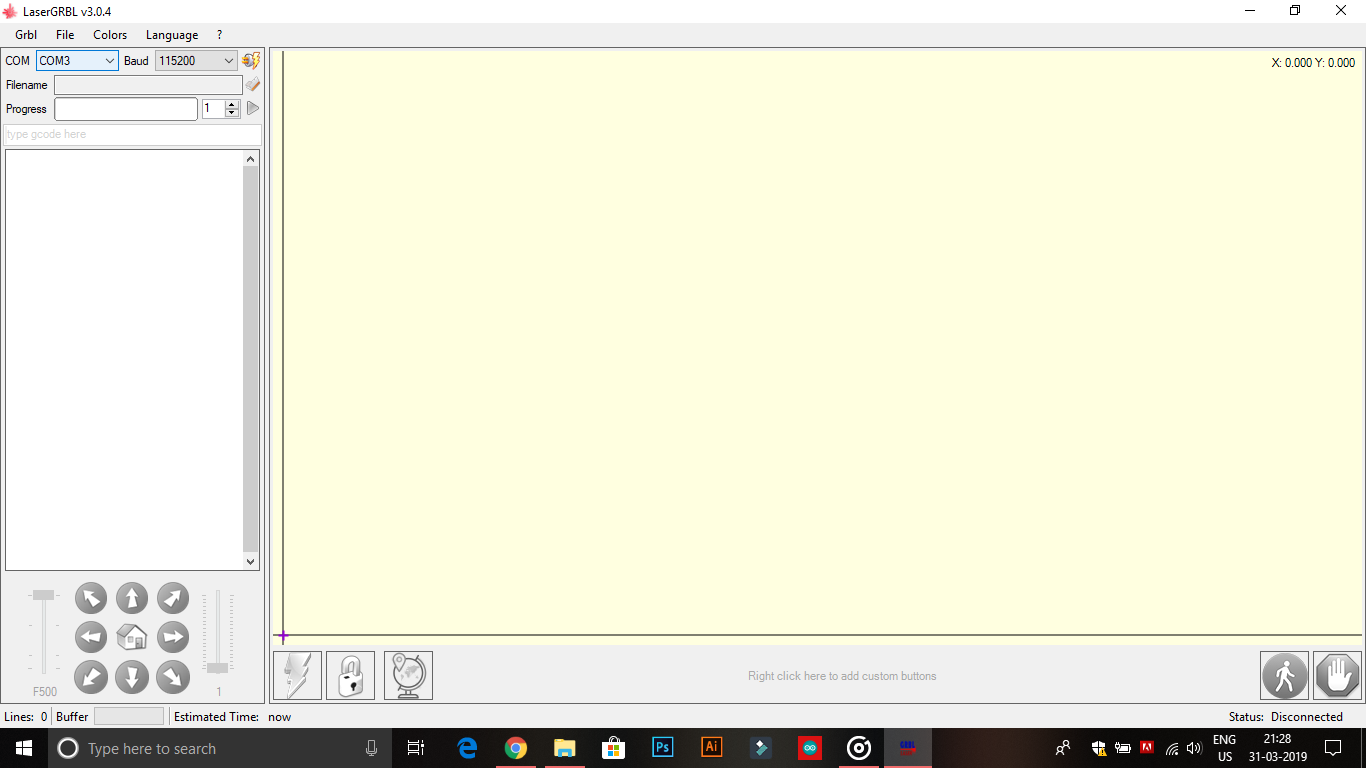The width and height of the screenshot is (1366, 768).
Task: Open the Language menu
Action: pos(171,34)
